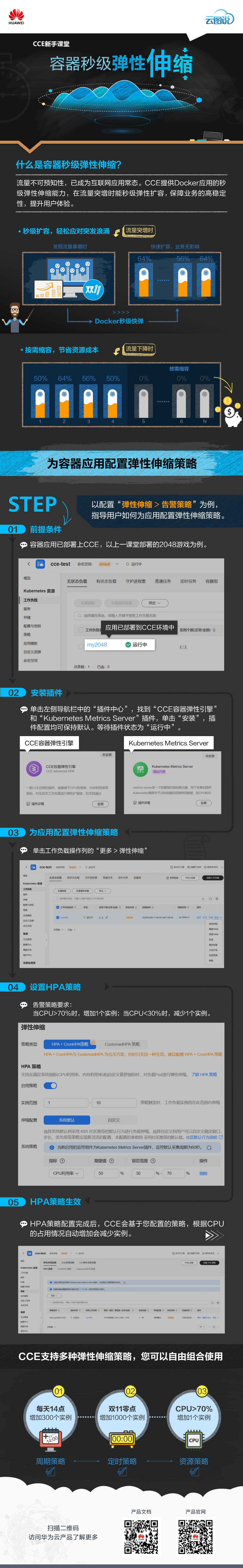Screen dimensions: 243x1568
Task: Open the 普通任务 tab
Action: coord(163,581)
